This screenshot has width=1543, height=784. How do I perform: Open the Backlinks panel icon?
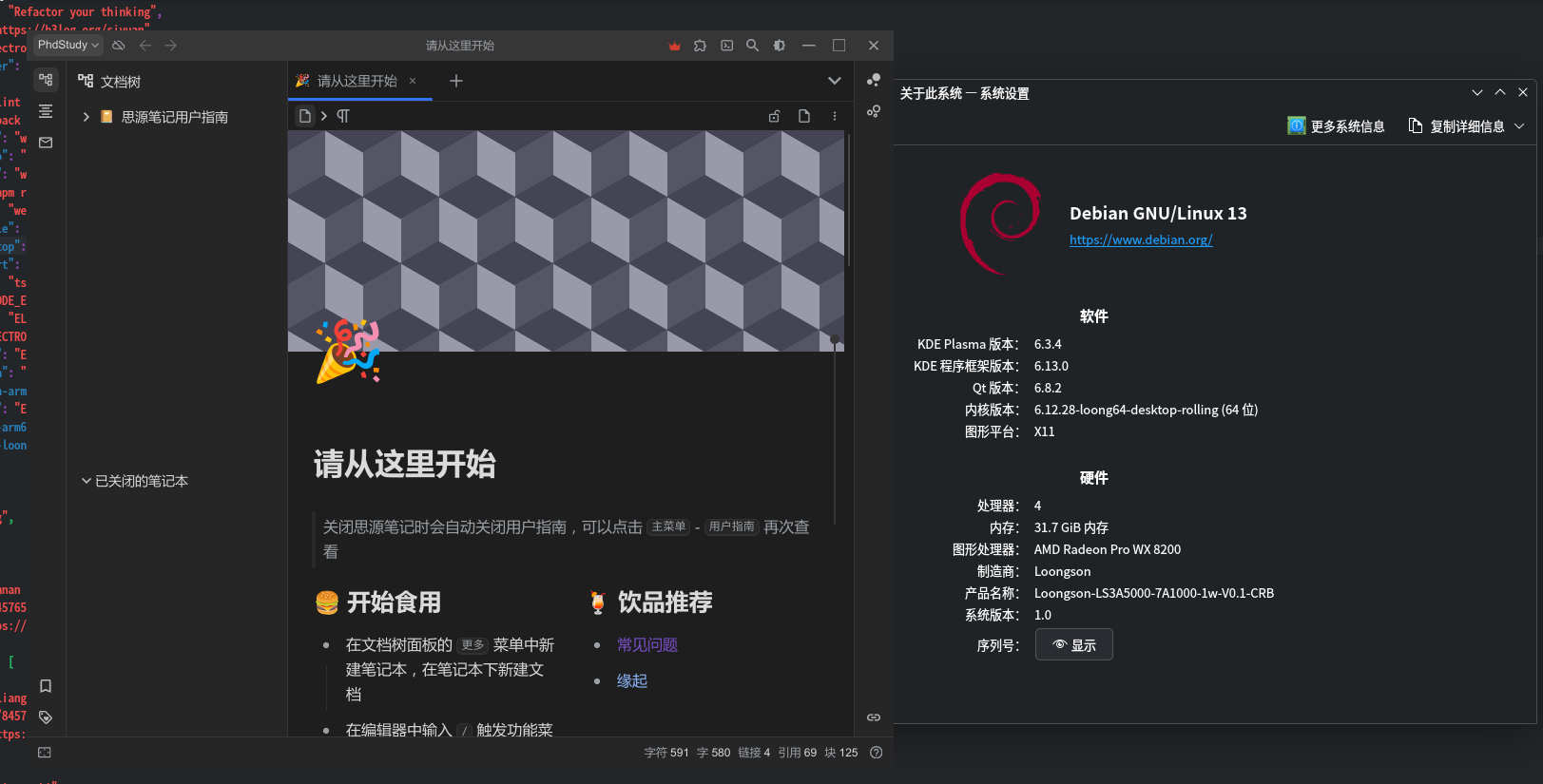pos(873,717)
